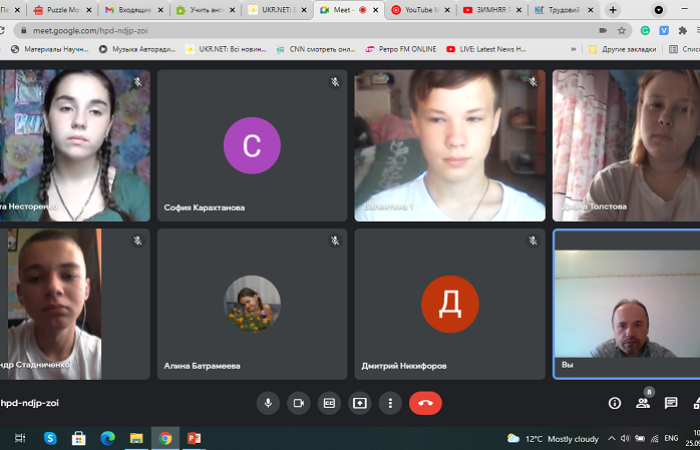Open the meeting details info icon
Viewport: 700px width, 450px height.
pos(615,403)
